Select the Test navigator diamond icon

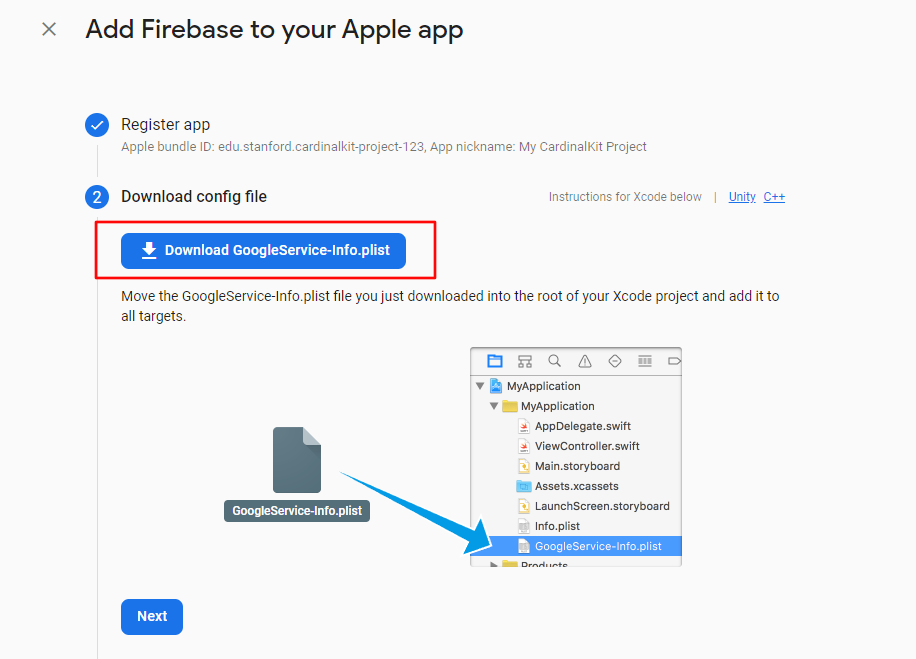[x=615, y=360]
